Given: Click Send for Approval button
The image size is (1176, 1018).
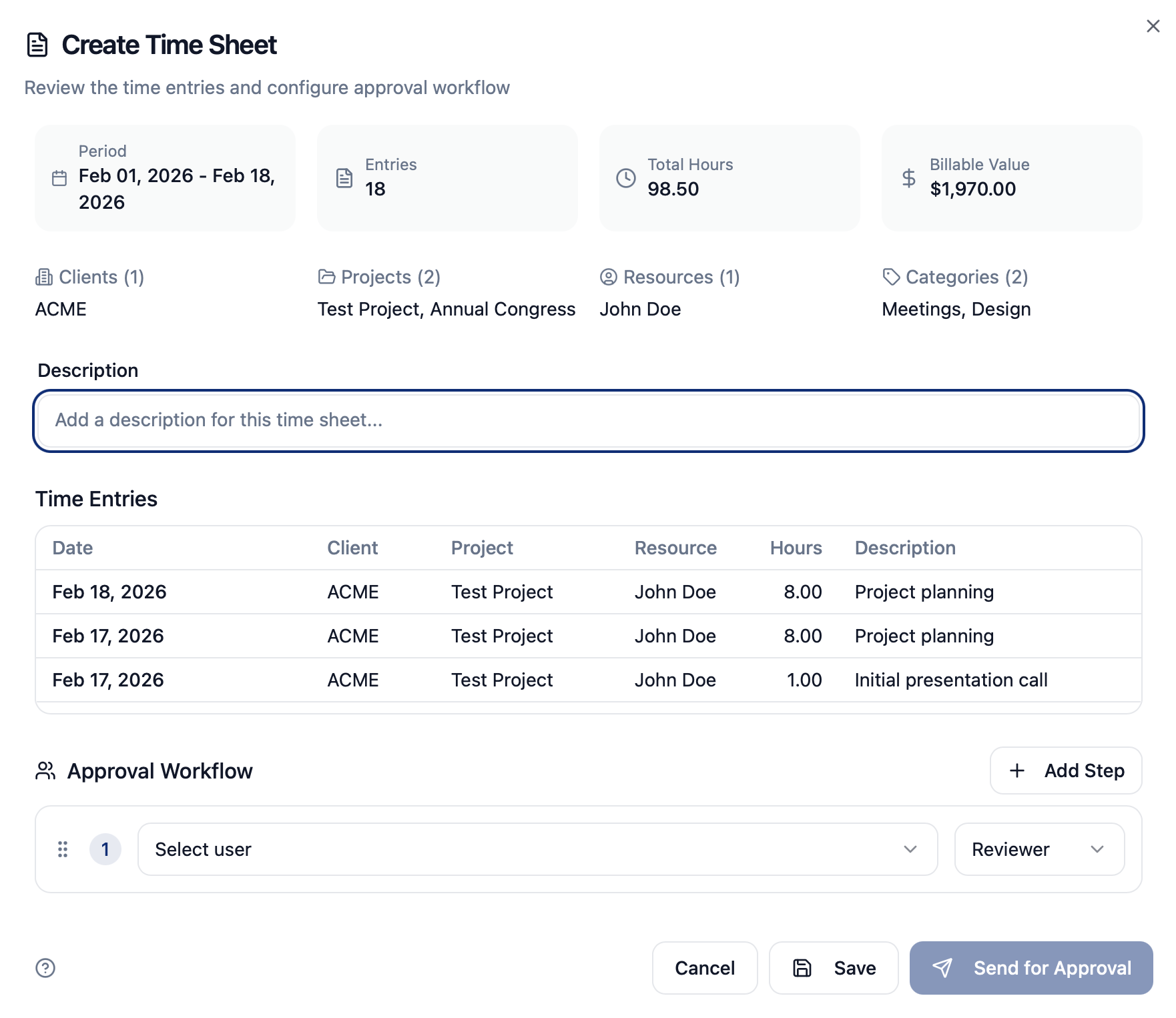Looking at the screenshot, I should [x=1031, y=968].
